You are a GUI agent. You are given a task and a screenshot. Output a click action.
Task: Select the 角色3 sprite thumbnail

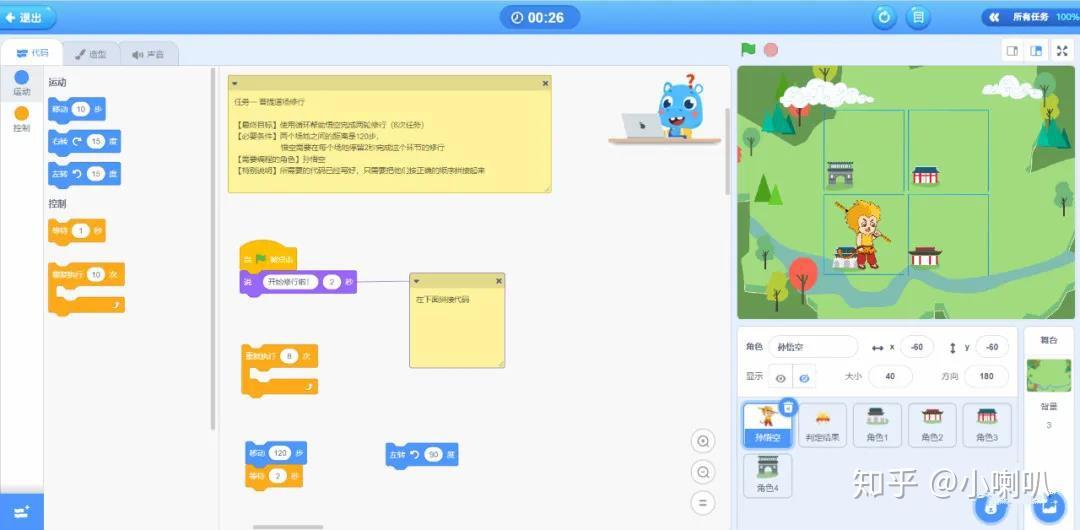(987, 425)
